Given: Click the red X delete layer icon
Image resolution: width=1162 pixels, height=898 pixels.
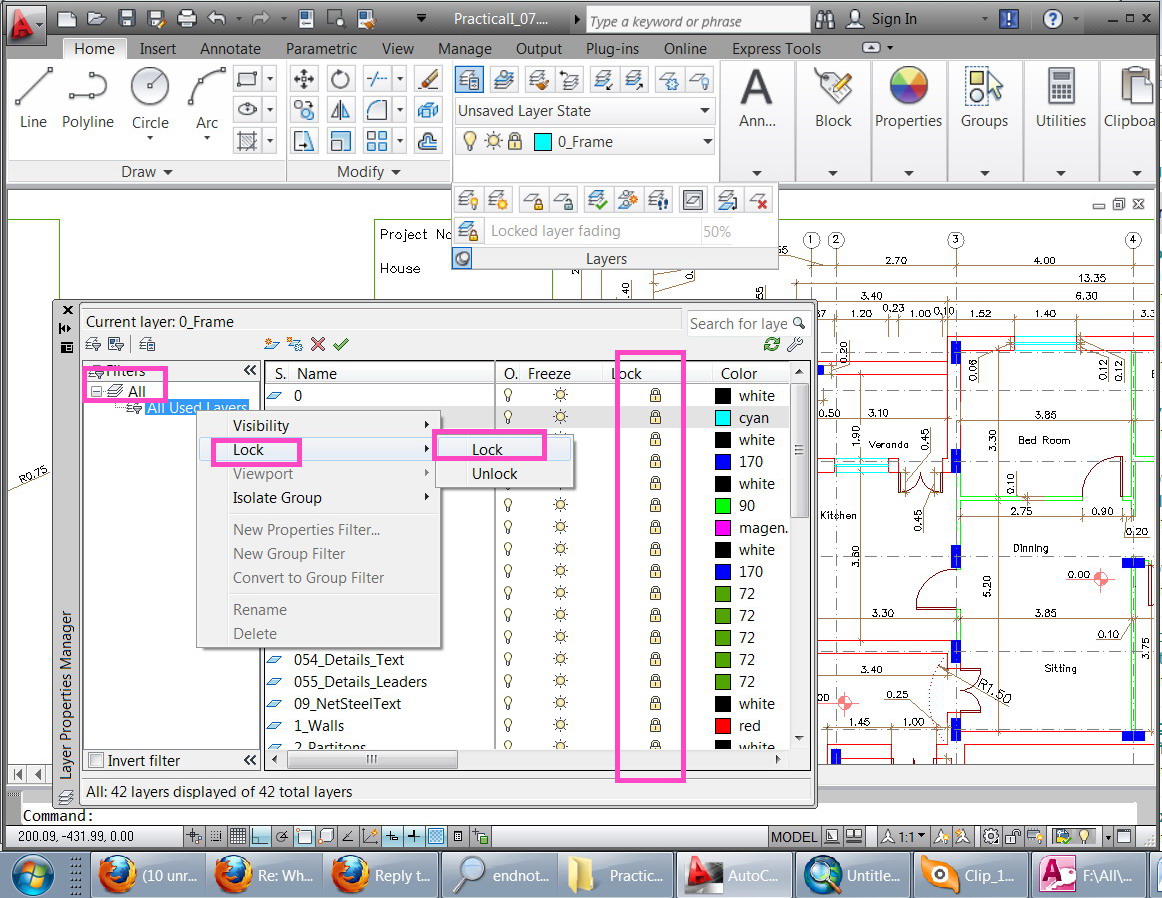Looking at the screenshot, I should [318, 344].
